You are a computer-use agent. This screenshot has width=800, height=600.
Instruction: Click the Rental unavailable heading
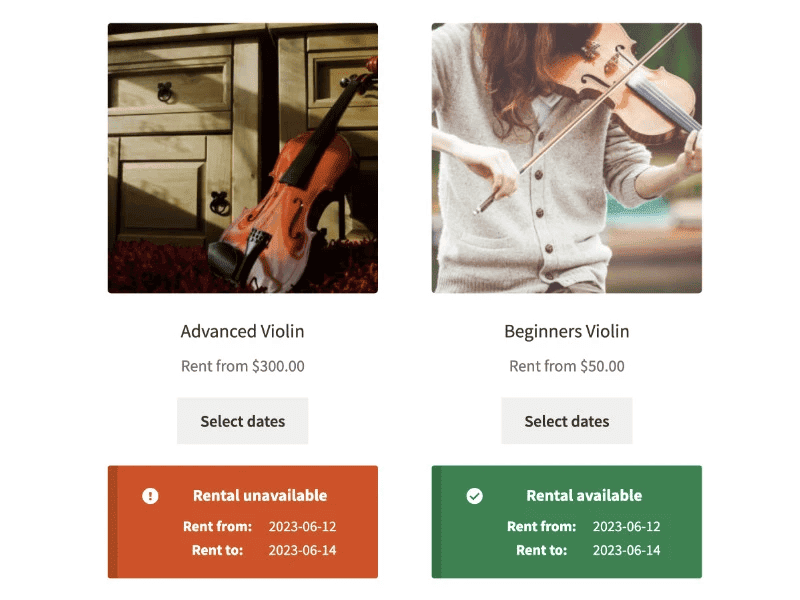point(260,495)
